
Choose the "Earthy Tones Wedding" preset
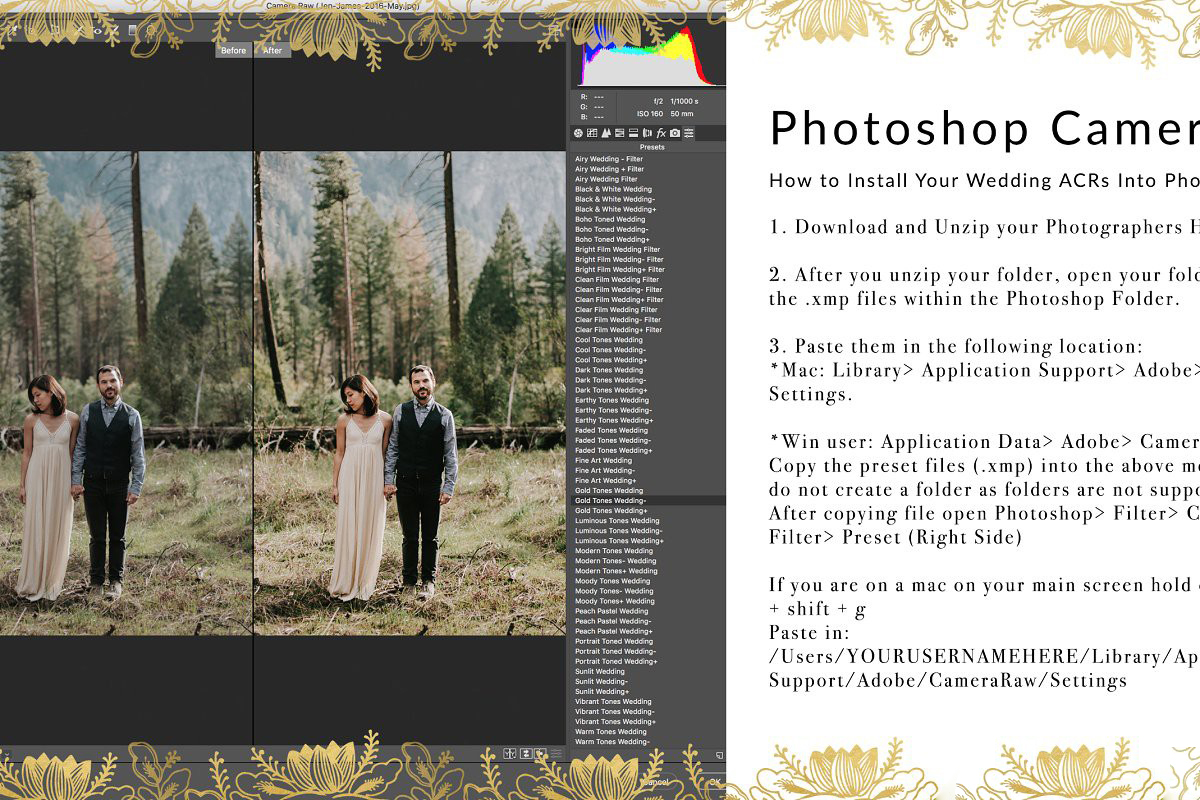click(x=612, y=400)
